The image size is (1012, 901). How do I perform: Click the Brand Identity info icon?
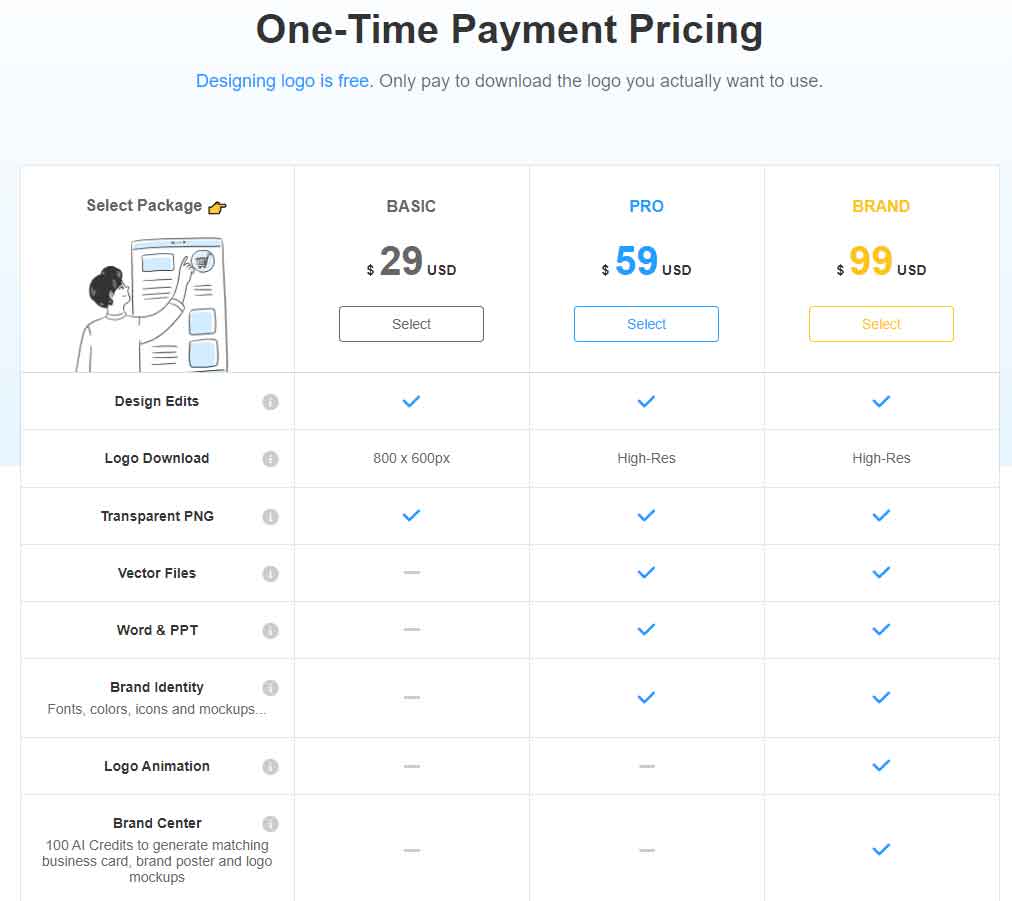(270, 687)
